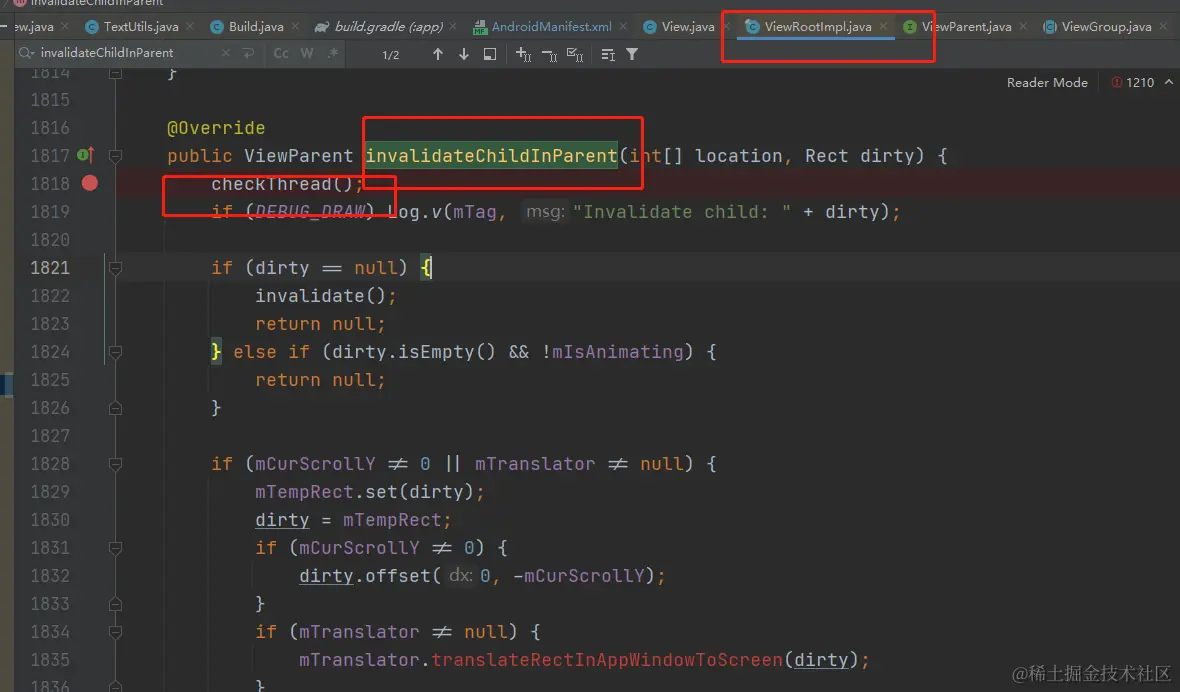Close the AndroidManifest.xml tab
Viewport: 1180px width, 692px height.
pyautogui.click(x=623, y=26)
